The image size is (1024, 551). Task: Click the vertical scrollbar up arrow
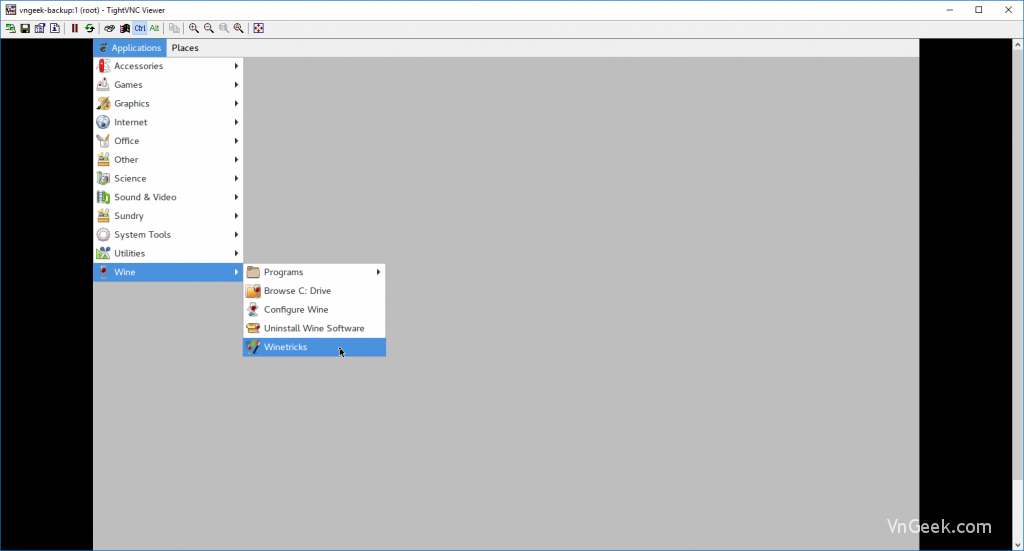coord(1017,44)
